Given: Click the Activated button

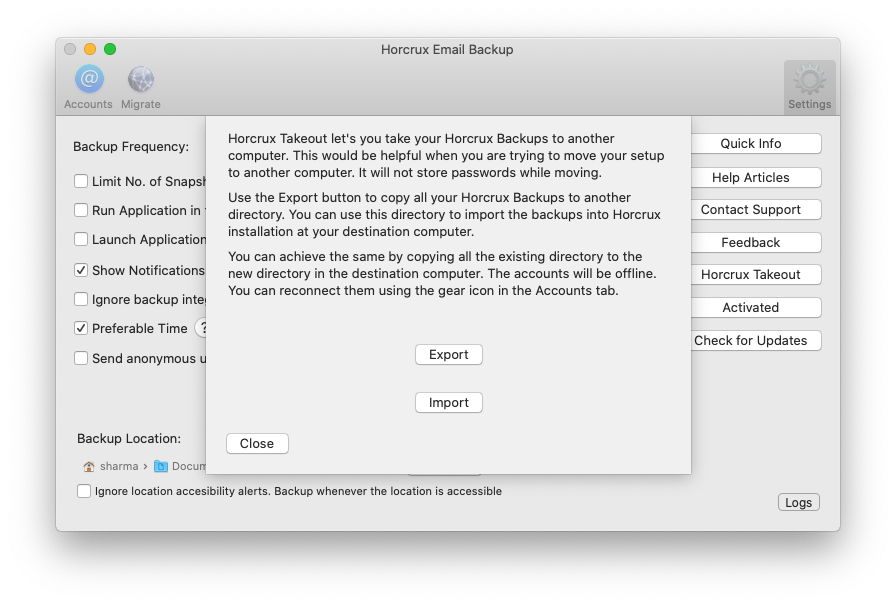Looking at the screenshot, I should (x=755, y=308).
